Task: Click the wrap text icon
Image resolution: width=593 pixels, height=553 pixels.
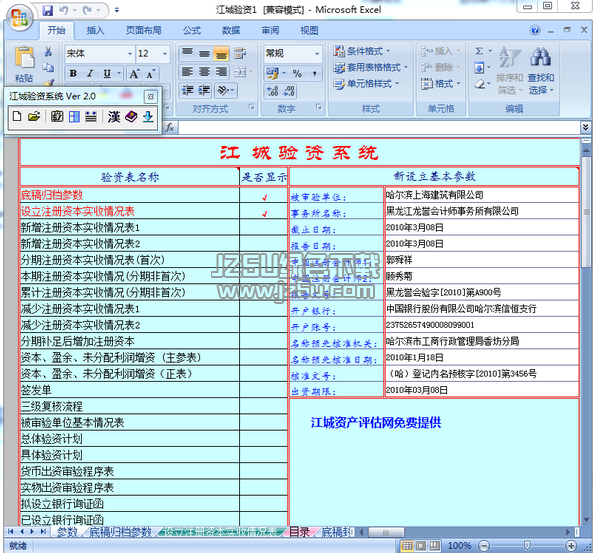Action: pyautogui.click(x=240, y=53)
